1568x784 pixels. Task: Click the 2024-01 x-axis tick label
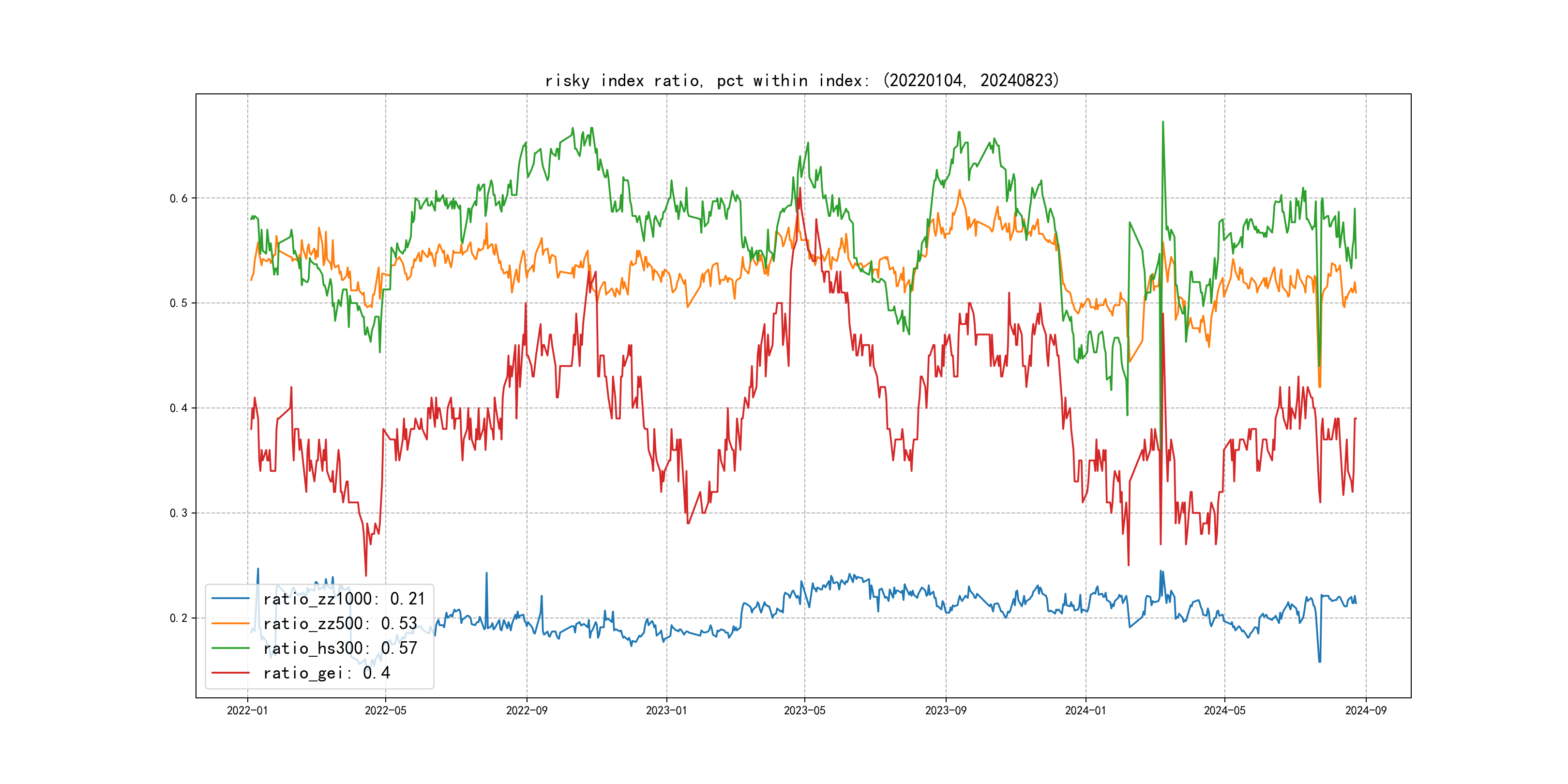[x=1086, y=710]
